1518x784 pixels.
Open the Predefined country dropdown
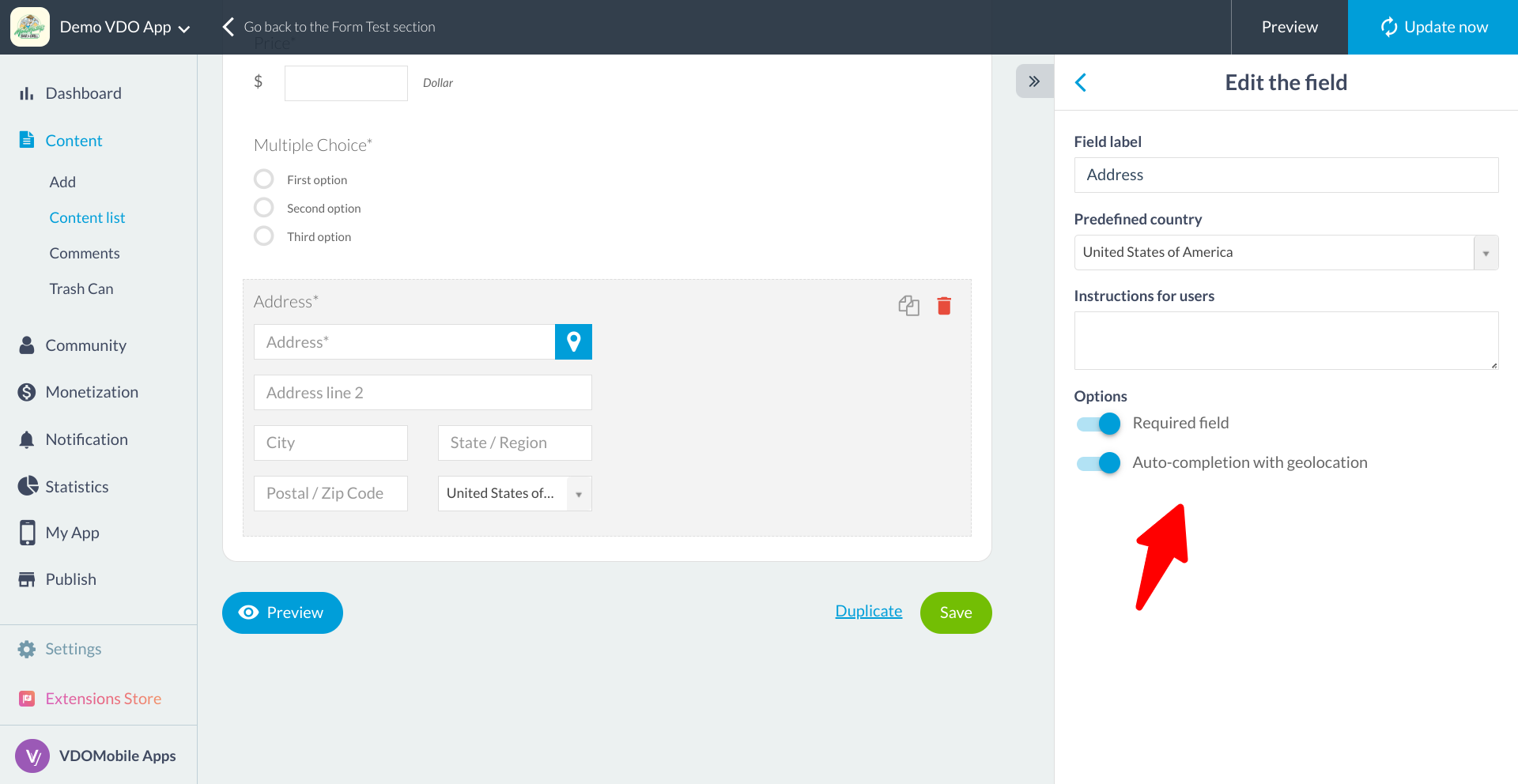point(1286,253)
